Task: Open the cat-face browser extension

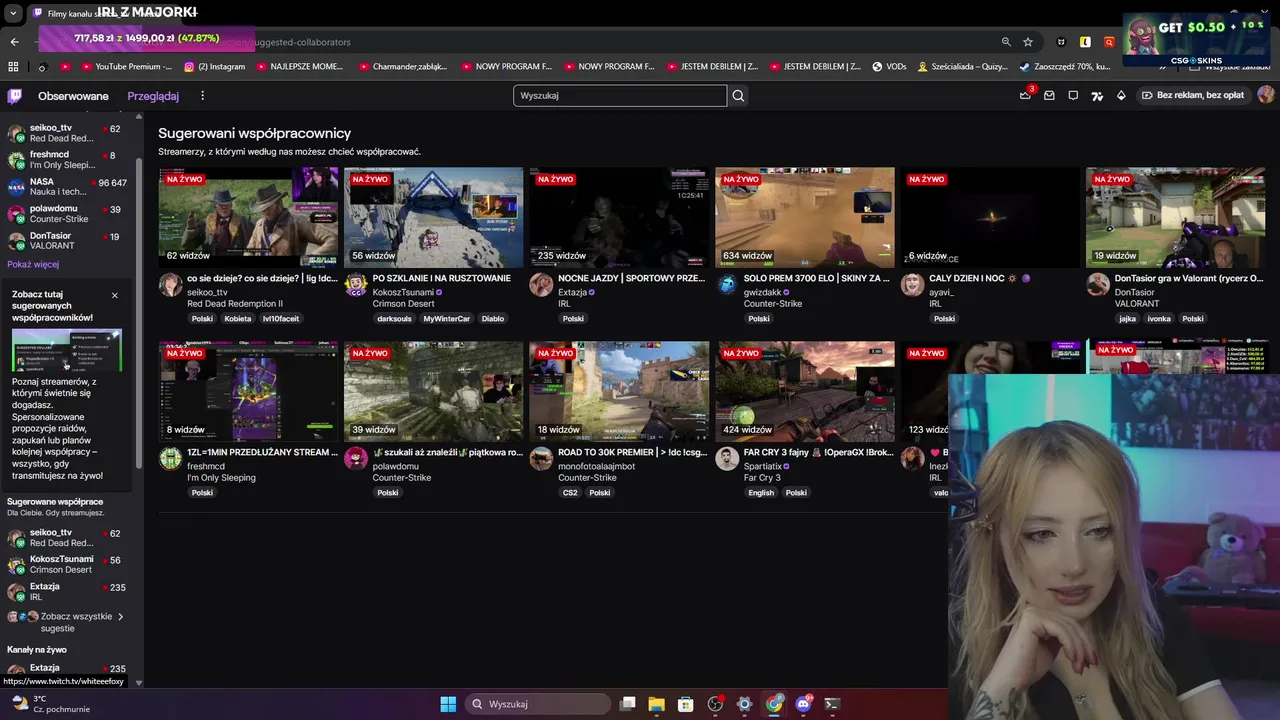Action: click(1061, 42)
